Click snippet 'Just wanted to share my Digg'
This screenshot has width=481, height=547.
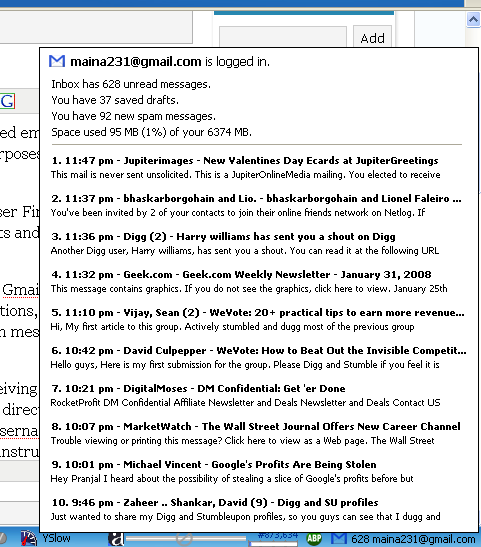[246, 517]
